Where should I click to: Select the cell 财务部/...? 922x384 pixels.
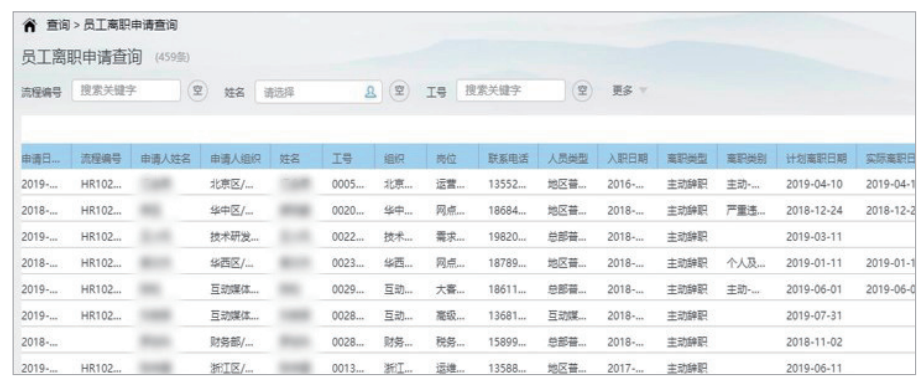pyautogui.click(x=232, y=342)
